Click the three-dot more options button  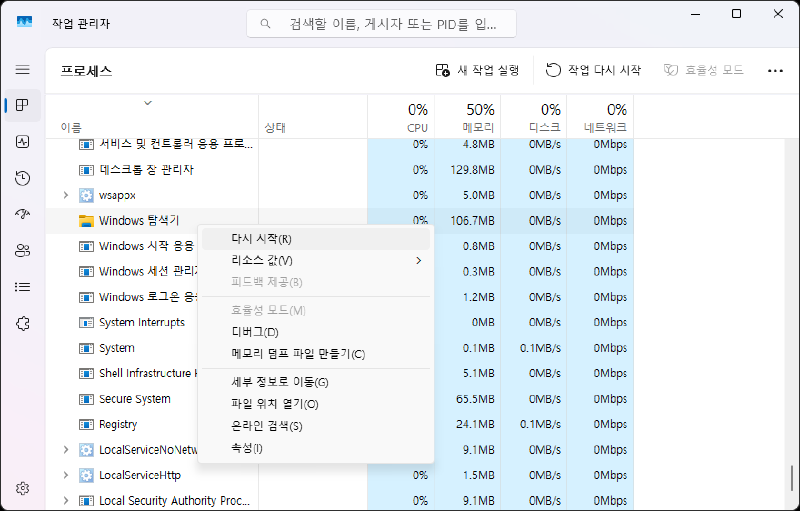775,70
